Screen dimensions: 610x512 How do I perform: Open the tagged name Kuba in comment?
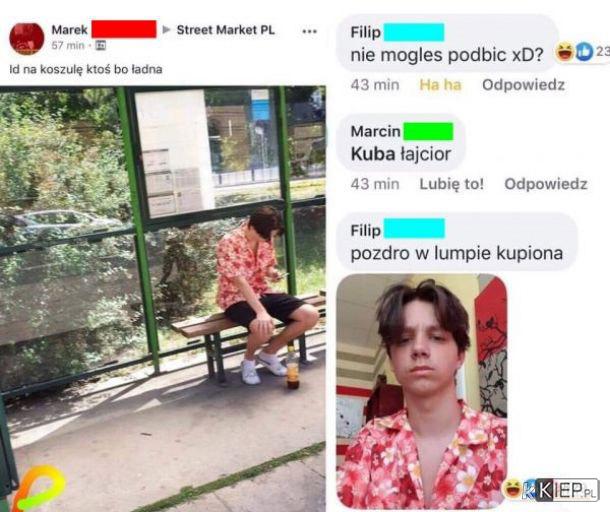[373, 154]
